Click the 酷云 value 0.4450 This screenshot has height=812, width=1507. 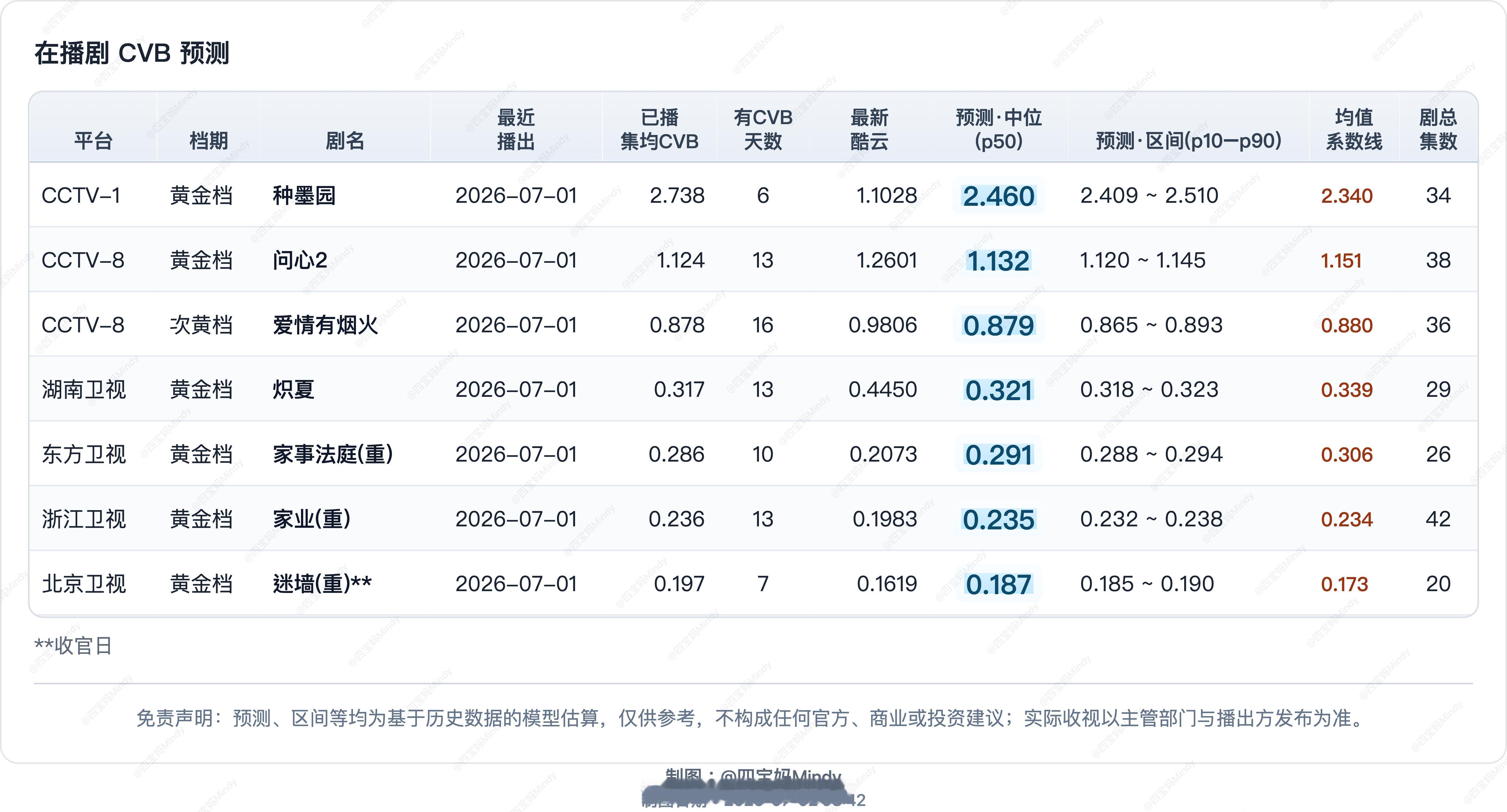point(883,390)
